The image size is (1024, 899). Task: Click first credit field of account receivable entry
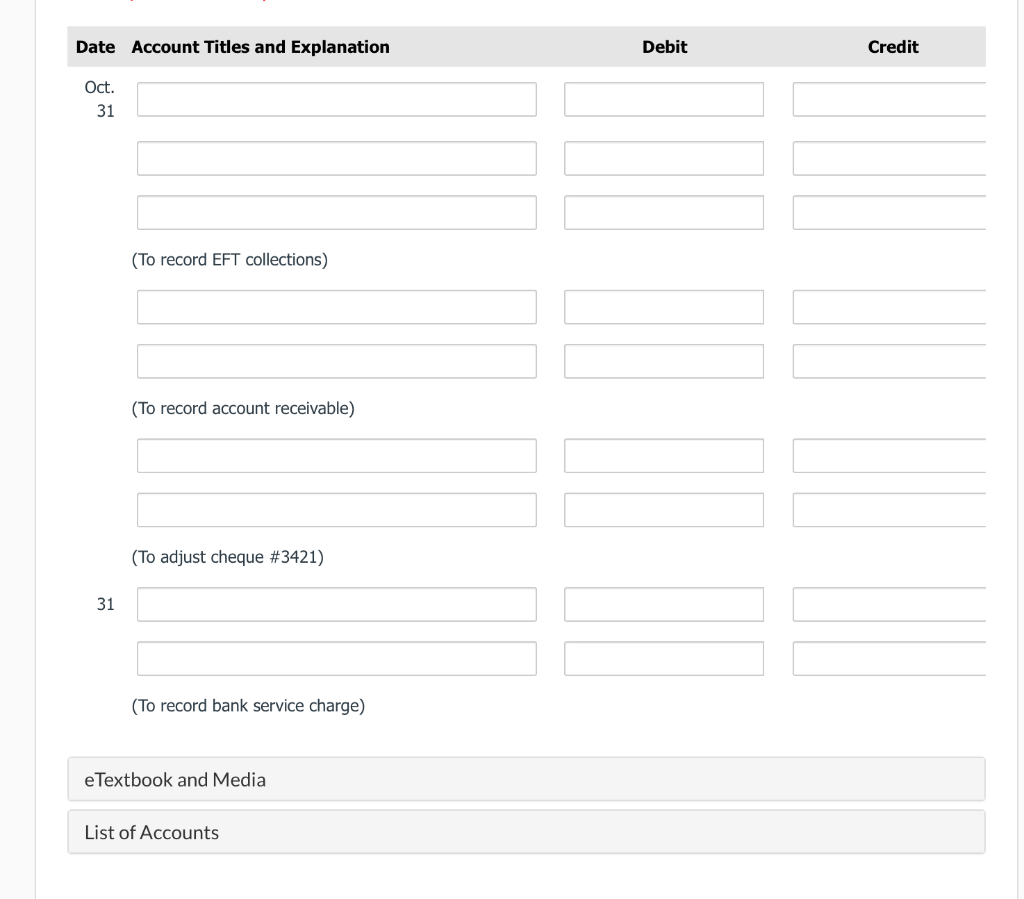pyautogui.click(x=889, y=307)
